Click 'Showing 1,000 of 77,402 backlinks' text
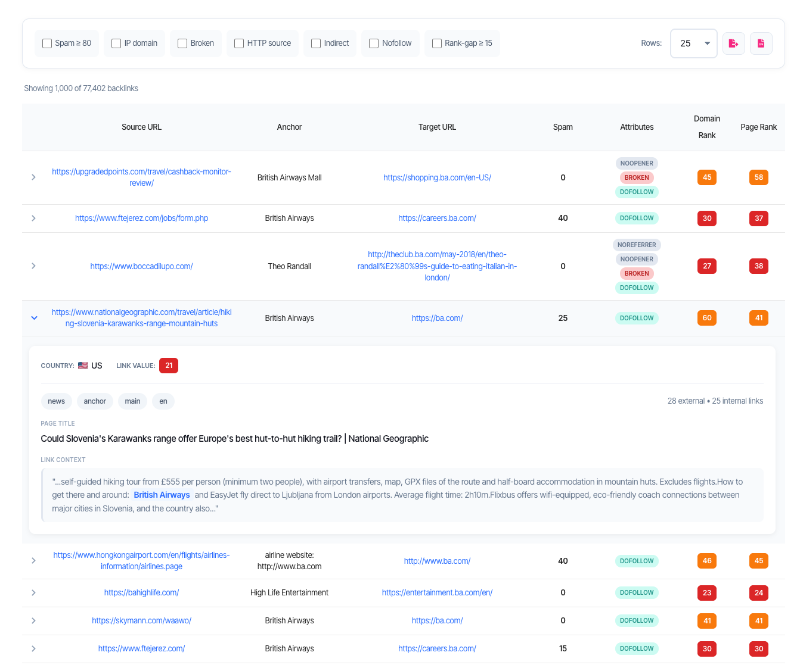Viewport: 800px width, 668px height. pyautogui.click(x=81, y=88)
